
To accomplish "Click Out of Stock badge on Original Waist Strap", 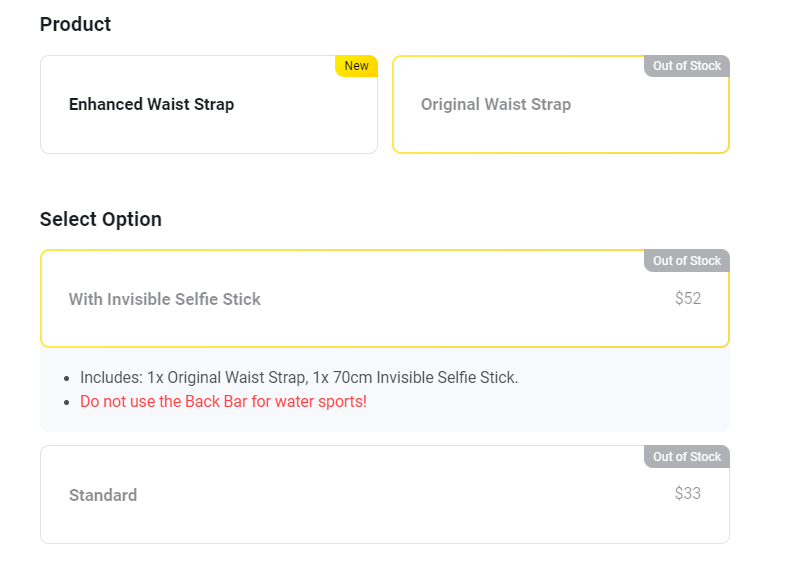I will (x=687, y=66).
